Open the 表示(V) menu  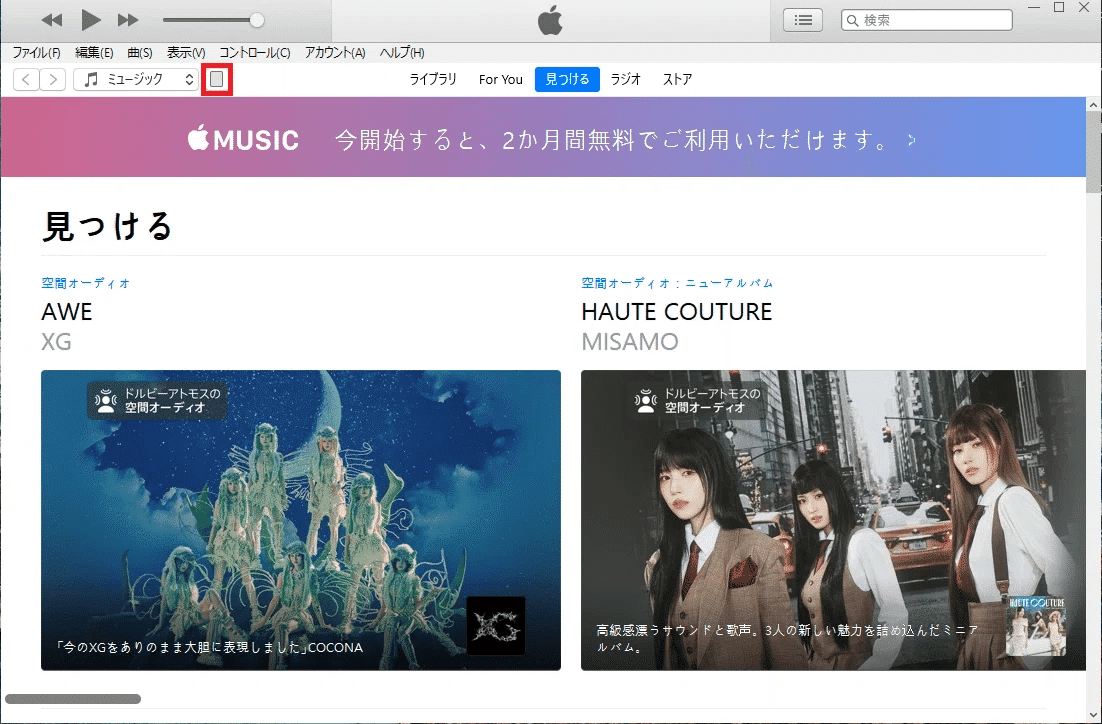(x=186, y=53)
